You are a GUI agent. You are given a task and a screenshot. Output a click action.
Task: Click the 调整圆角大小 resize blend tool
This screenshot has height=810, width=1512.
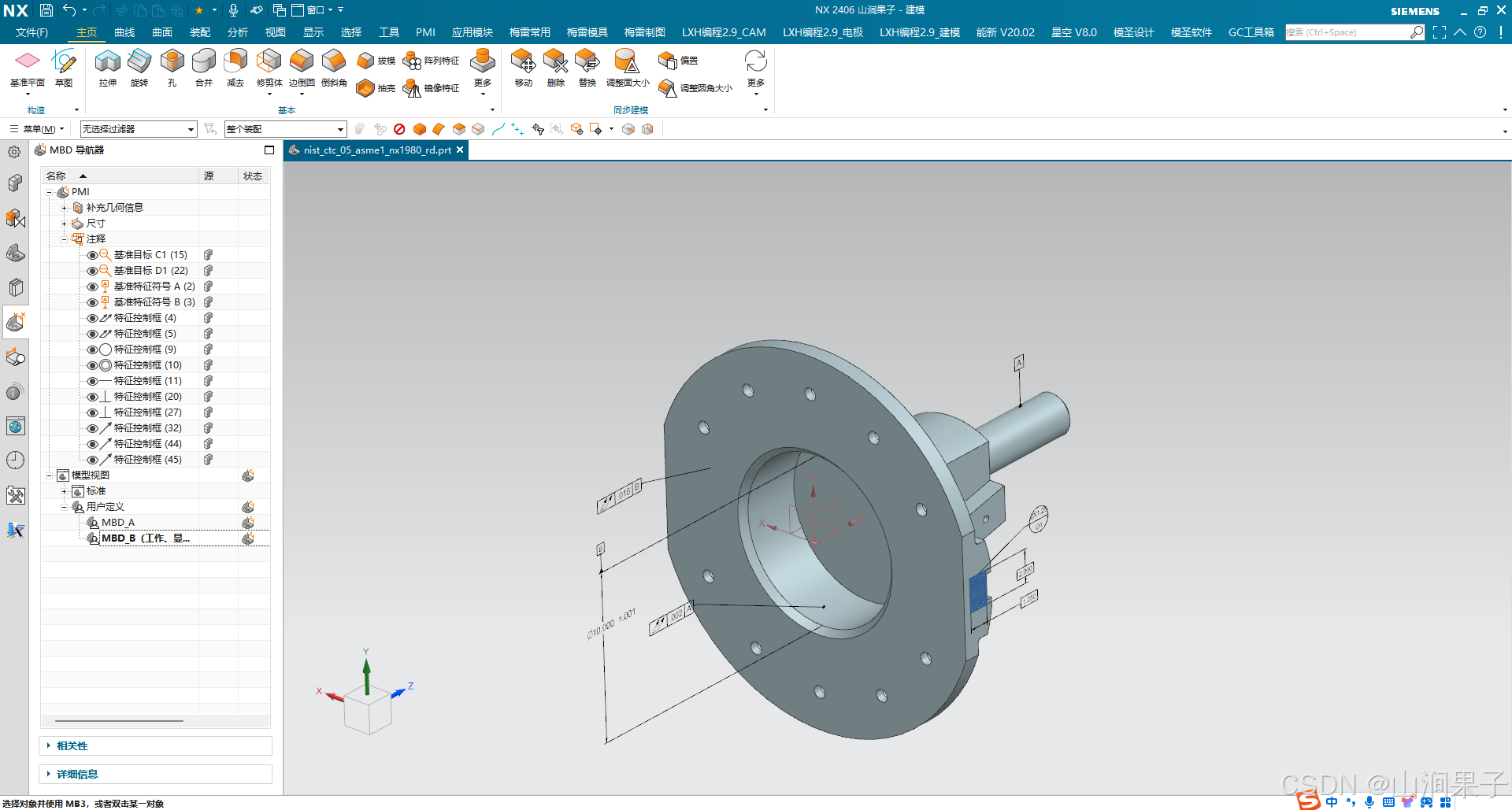coord(695,88)
